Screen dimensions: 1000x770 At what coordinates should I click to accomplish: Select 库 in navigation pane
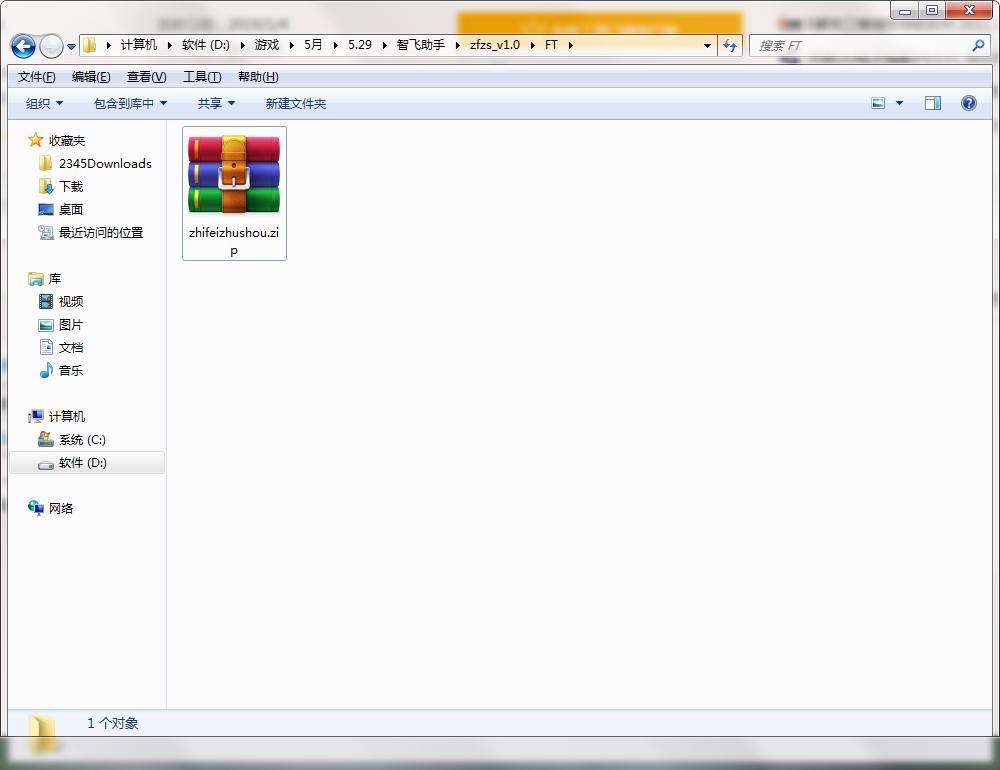pos(55,279)
